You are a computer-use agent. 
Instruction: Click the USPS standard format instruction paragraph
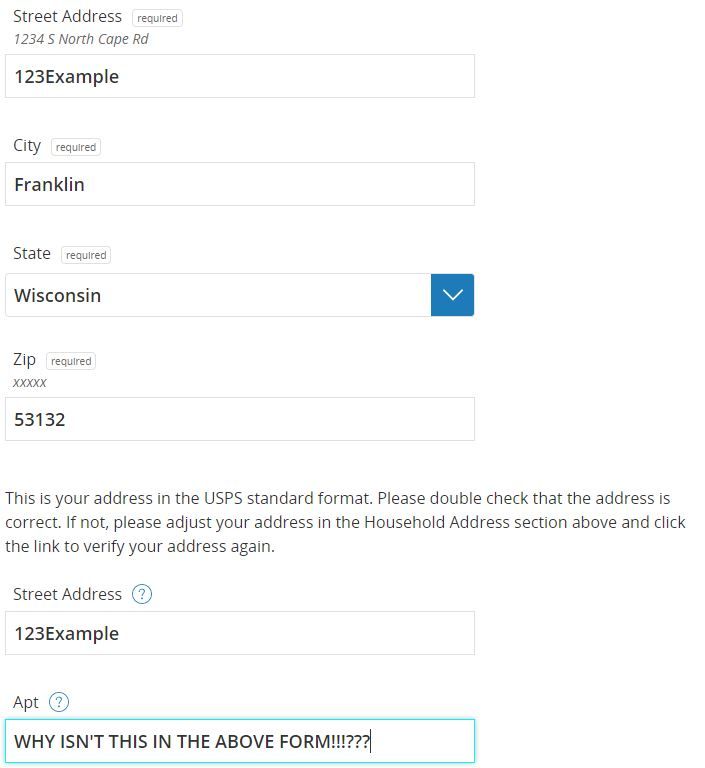345,522
